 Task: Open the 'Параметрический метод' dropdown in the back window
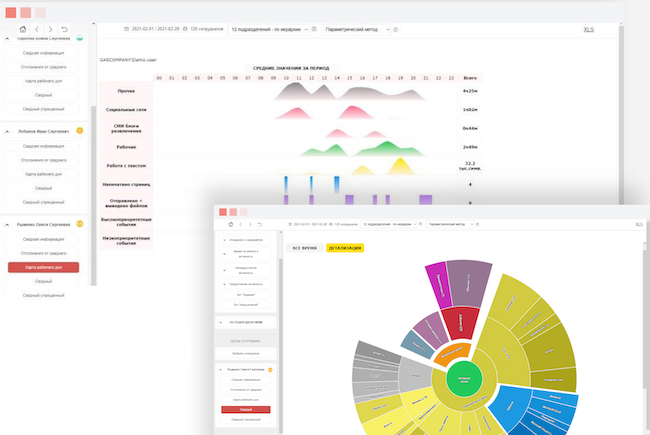tap(356, 29)
